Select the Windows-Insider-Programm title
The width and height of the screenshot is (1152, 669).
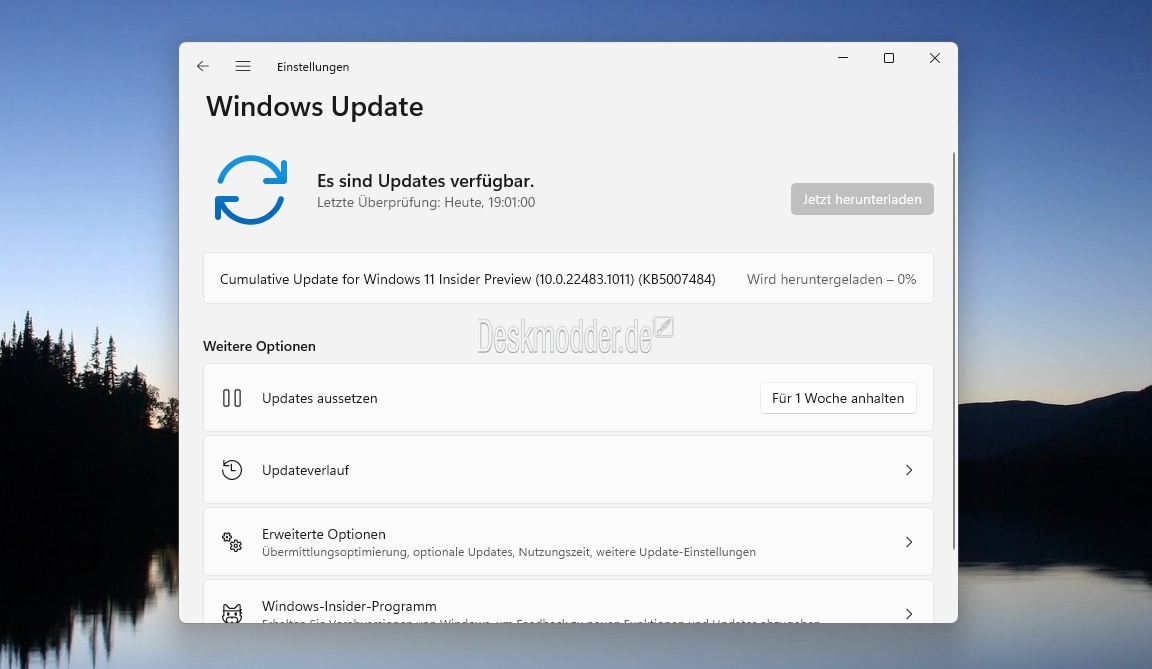click(x=349, y=606)
